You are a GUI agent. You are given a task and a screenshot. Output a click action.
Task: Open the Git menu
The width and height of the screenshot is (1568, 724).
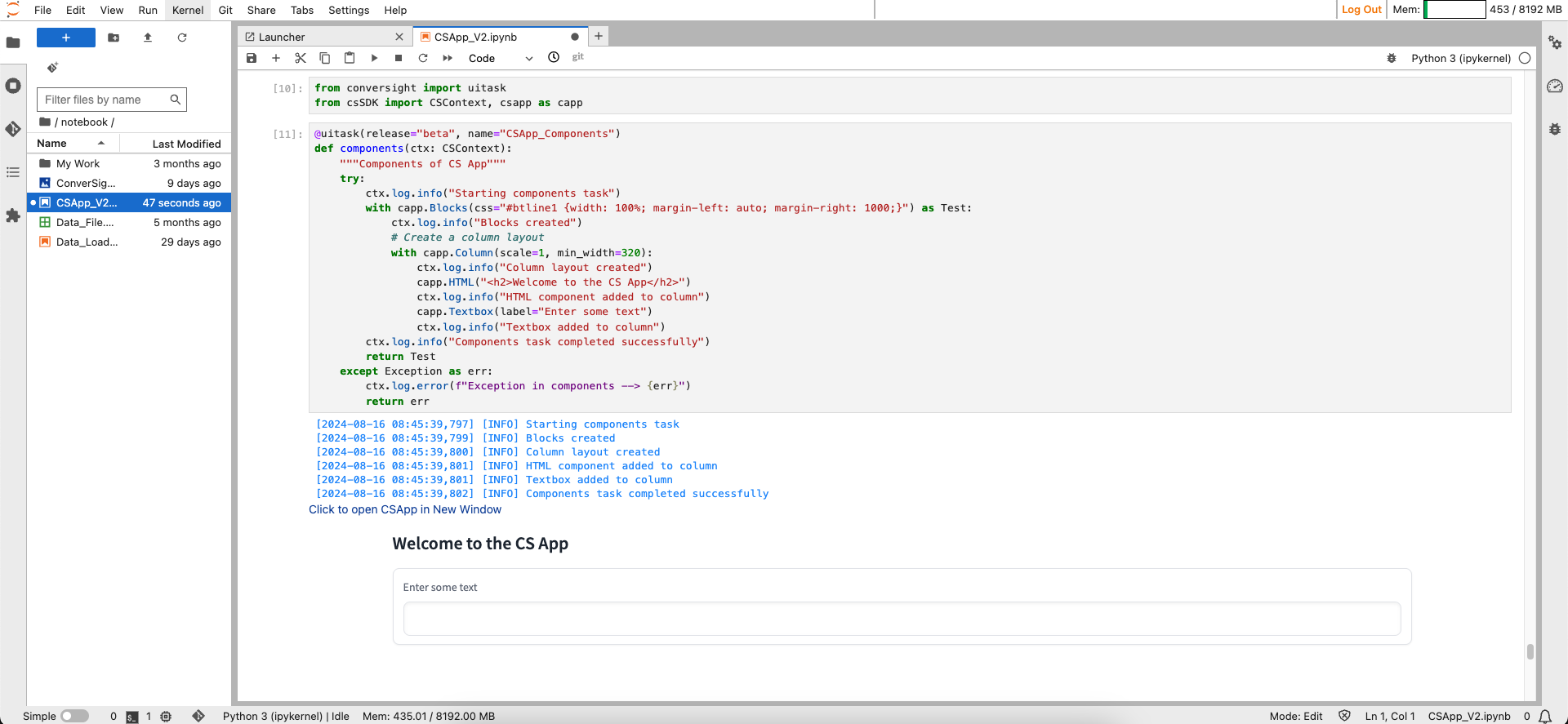click(x=225, y=10)
